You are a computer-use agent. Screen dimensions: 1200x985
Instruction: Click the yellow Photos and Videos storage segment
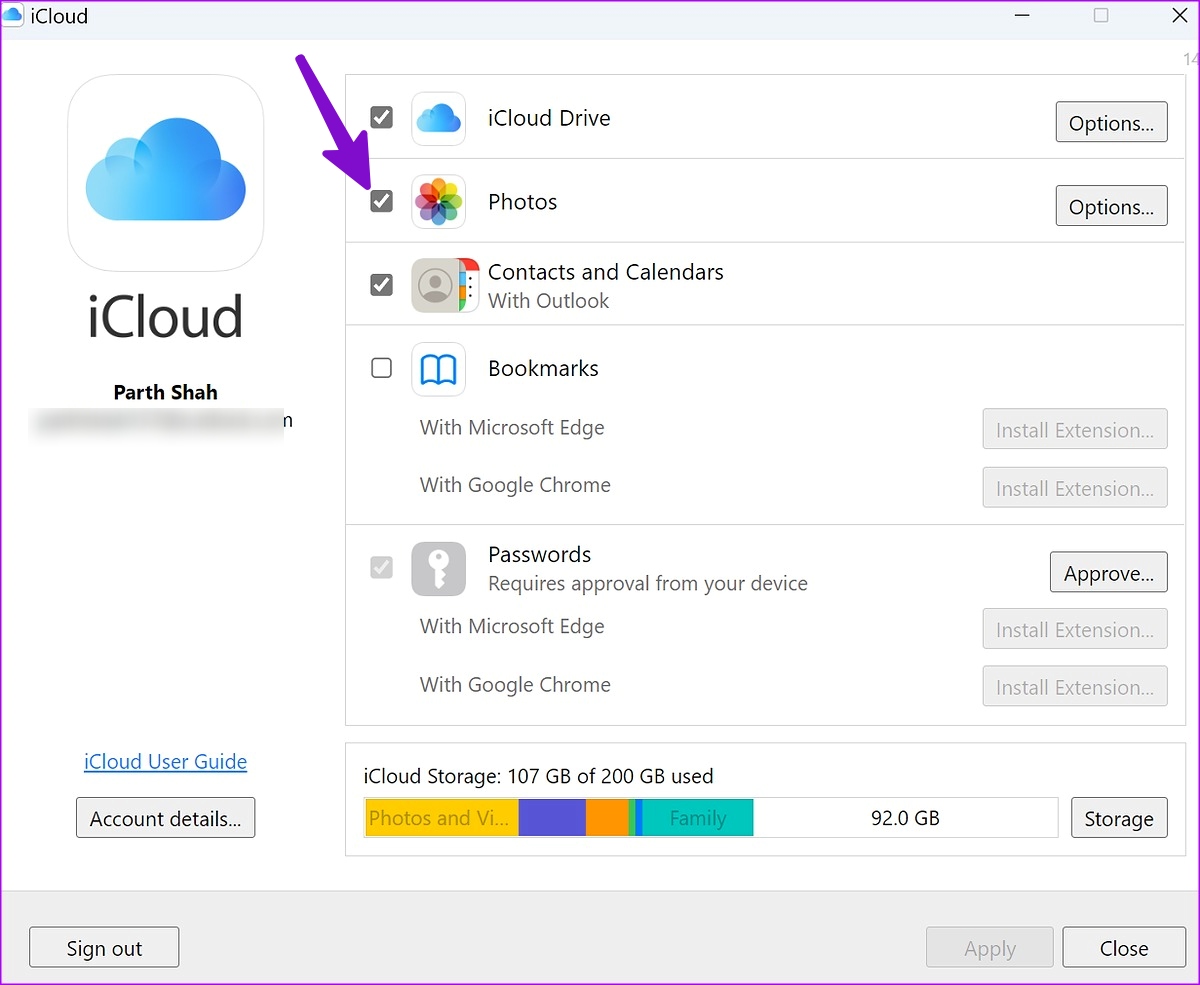click(x=441, y=817)
